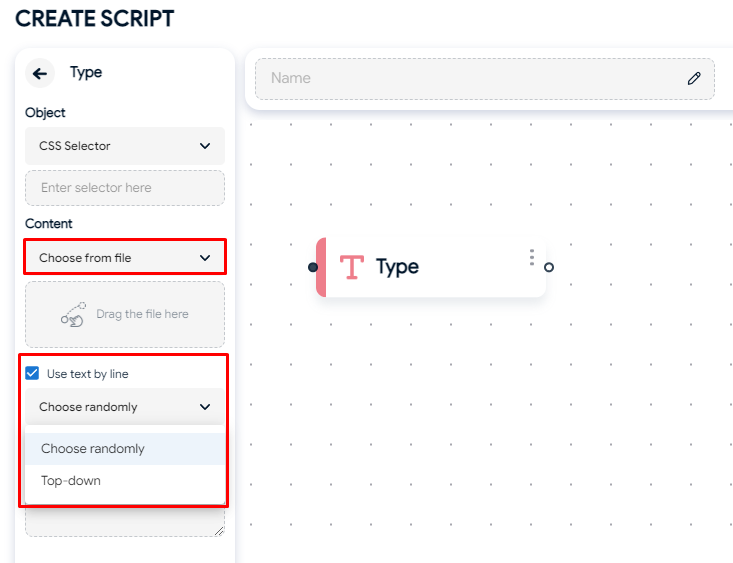Click the pink T icon on Type node
733x563 pixels.
pyautogui.click(x=352, y=267)
